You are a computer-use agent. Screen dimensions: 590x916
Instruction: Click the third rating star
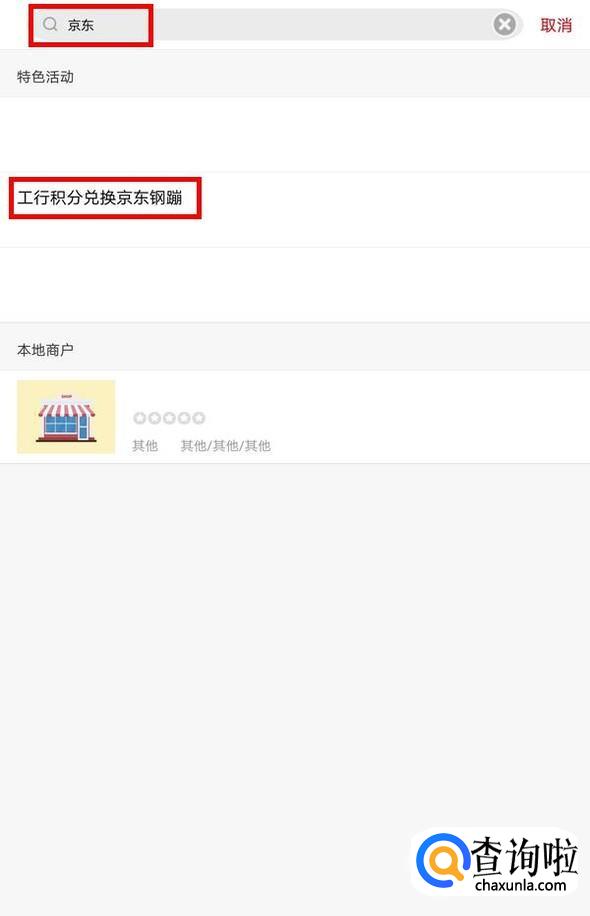[169, 418]
